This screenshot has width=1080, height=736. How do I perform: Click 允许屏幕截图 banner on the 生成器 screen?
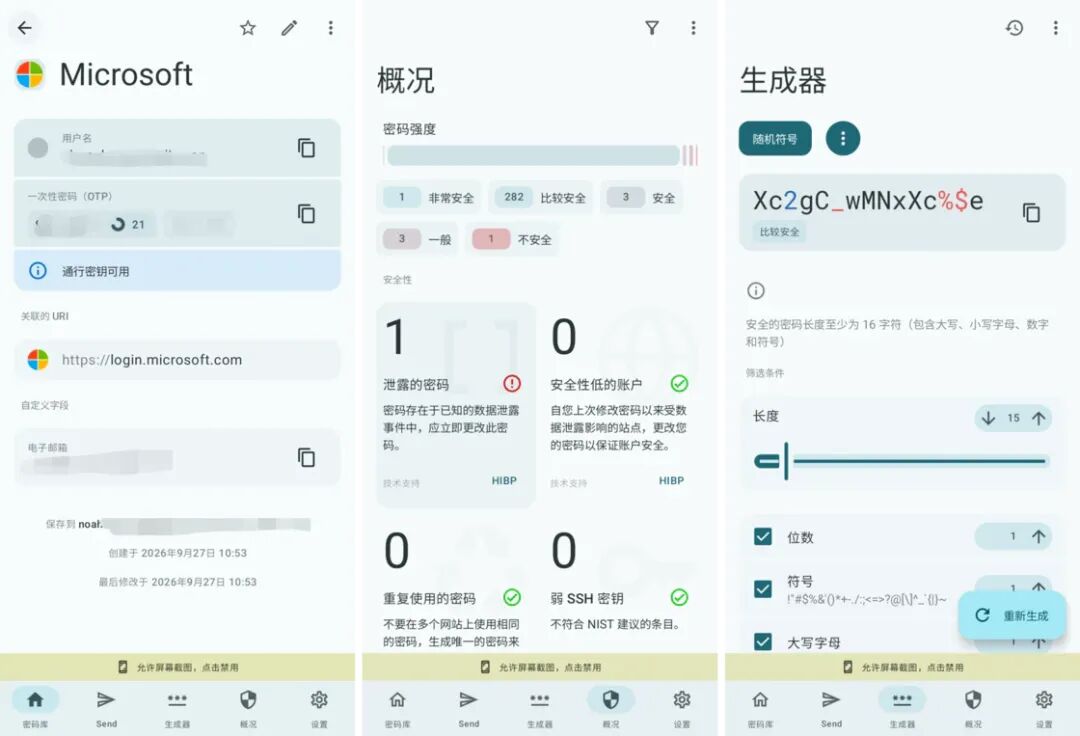pos(902,667)
